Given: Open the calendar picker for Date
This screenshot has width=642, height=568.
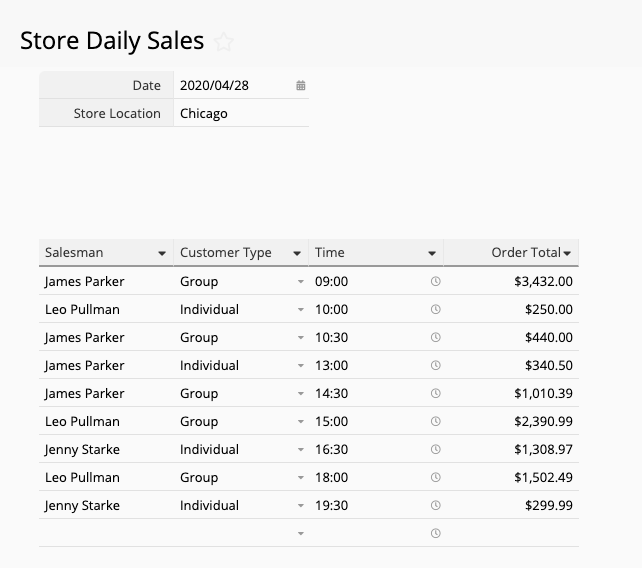Looking at the screenshot, I should click(x=301, y=85).
